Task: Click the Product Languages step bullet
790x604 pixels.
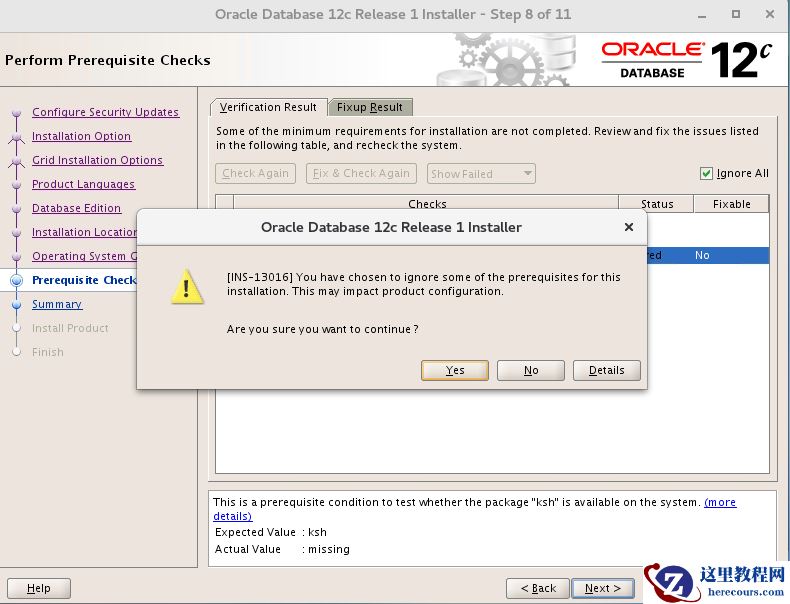Action: coord(17,184)
